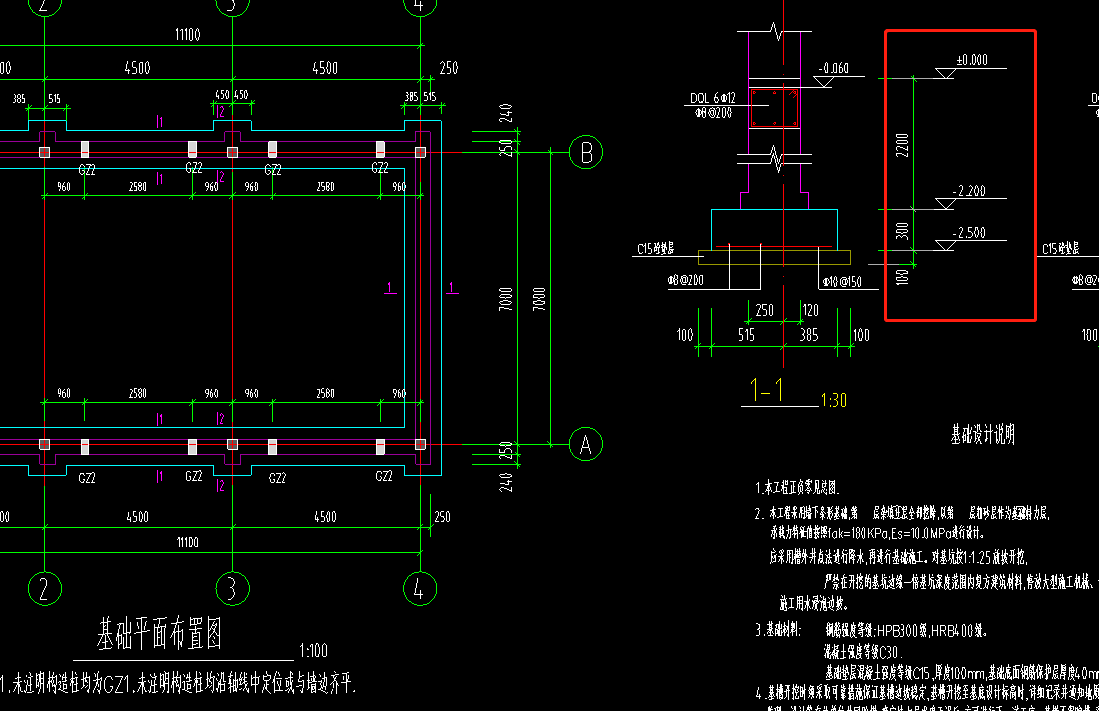Click the vertical dimension text '300' in section
The width and height of the screenshot is (1099, 711).
point(902,231)
